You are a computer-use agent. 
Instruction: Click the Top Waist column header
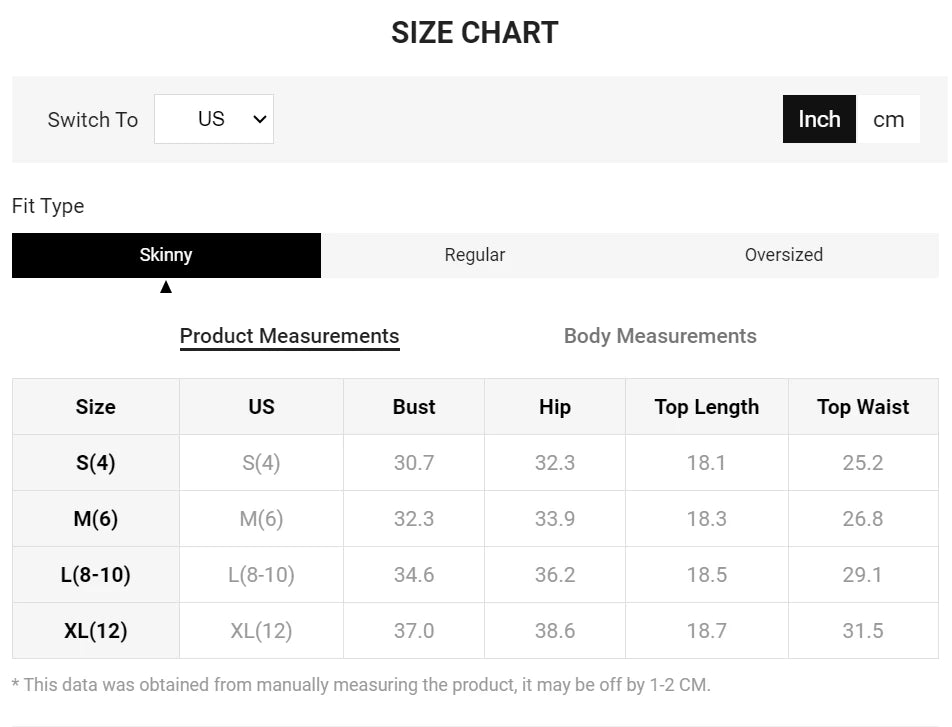pyautogui.click(x=863, y=407)
